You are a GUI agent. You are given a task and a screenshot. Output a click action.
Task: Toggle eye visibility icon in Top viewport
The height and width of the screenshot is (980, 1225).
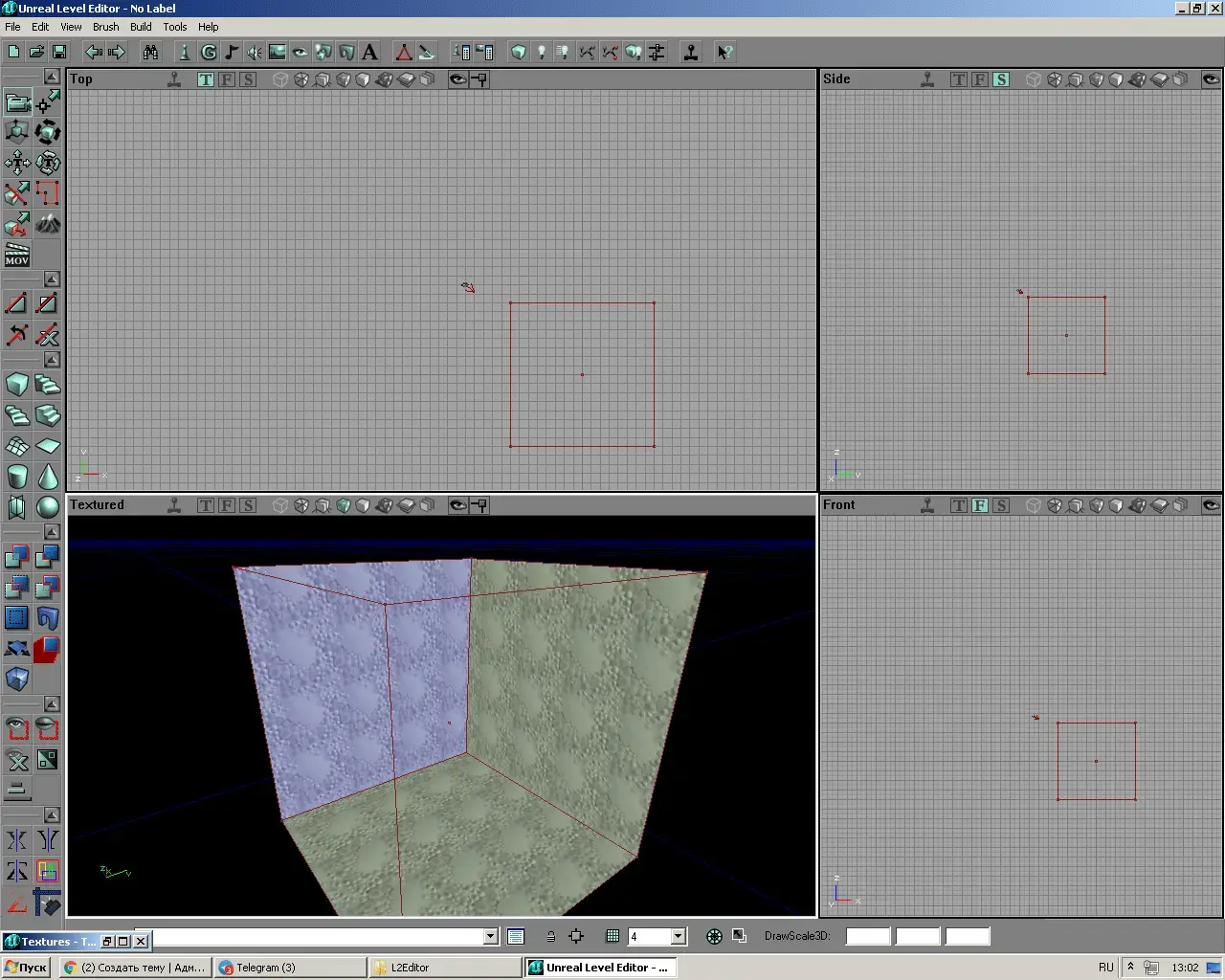tap(458, 79)
